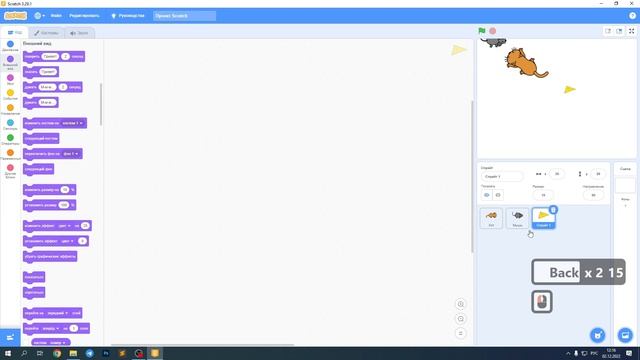This screenshot has width=640, height=360.
Task: Click the green flag to run the project
Action: pos(482,31)
